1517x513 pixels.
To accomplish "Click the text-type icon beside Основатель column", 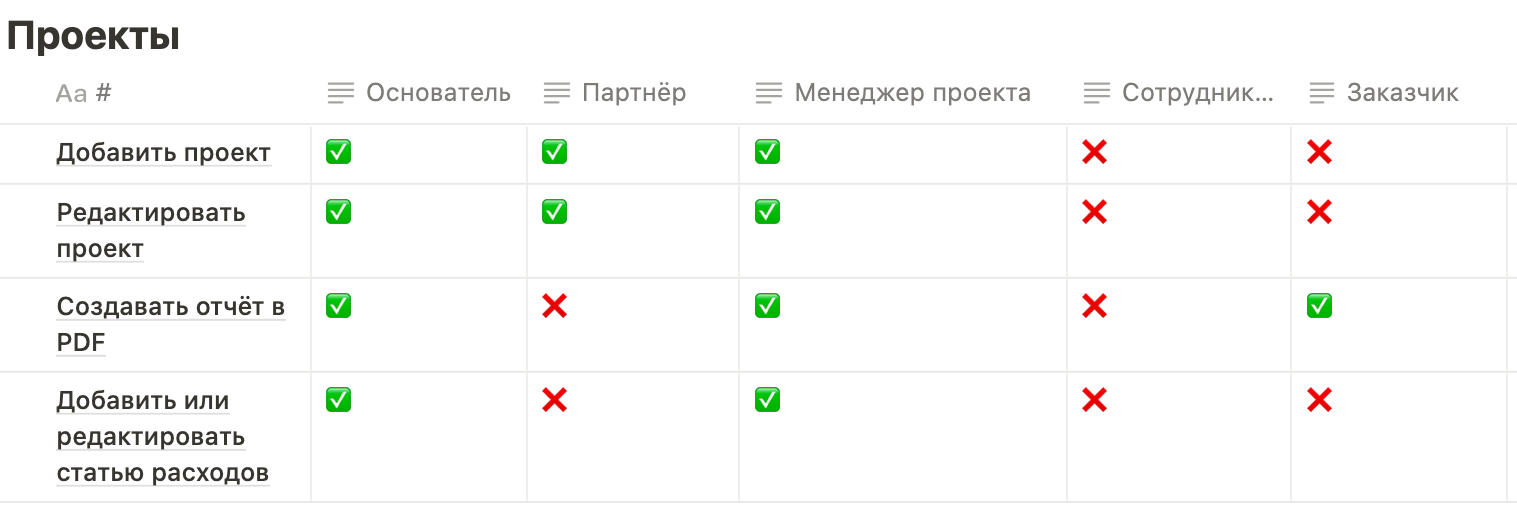I will click(341, 94).
